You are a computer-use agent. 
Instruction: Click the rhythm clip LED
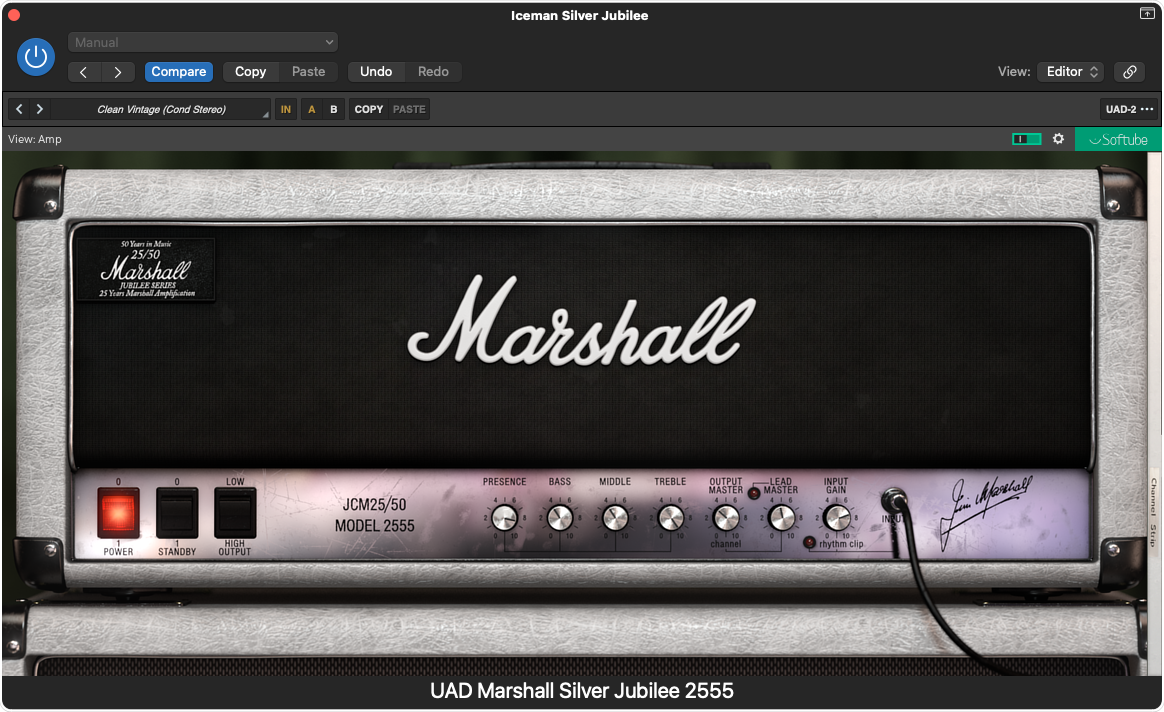pos(809,543)
